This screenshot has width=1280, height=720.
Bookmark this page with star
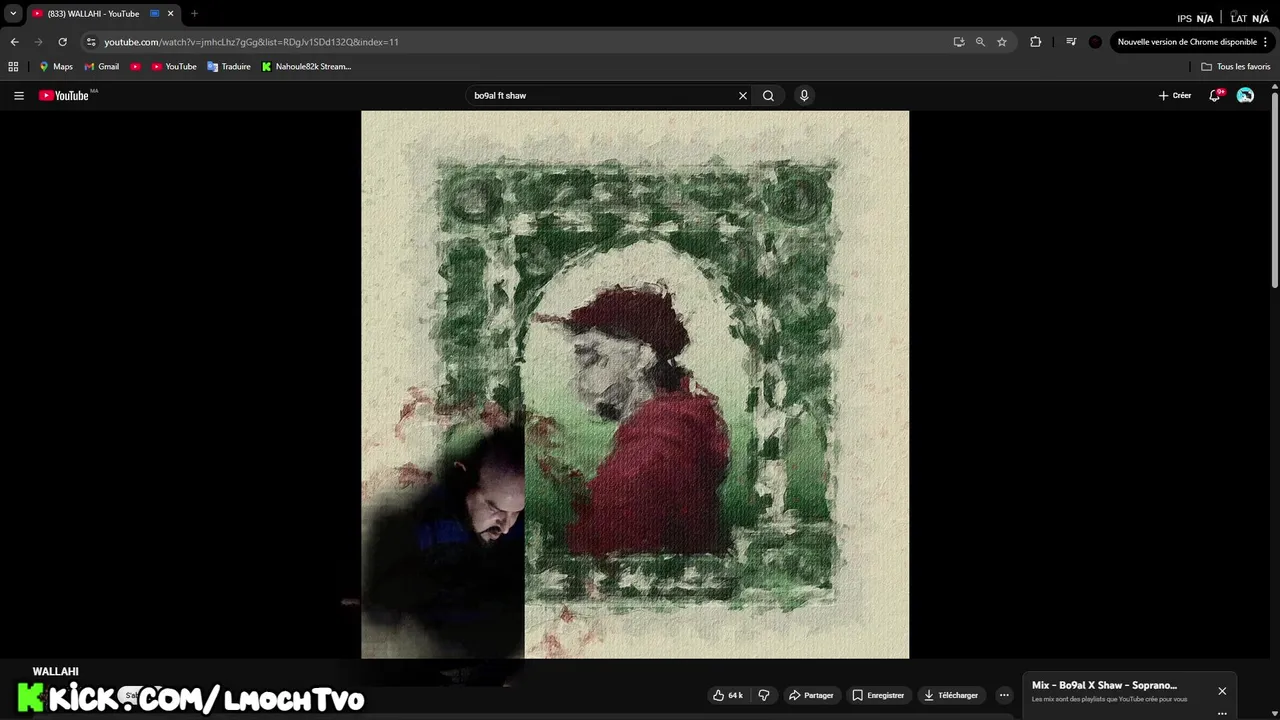[1002, 42]
